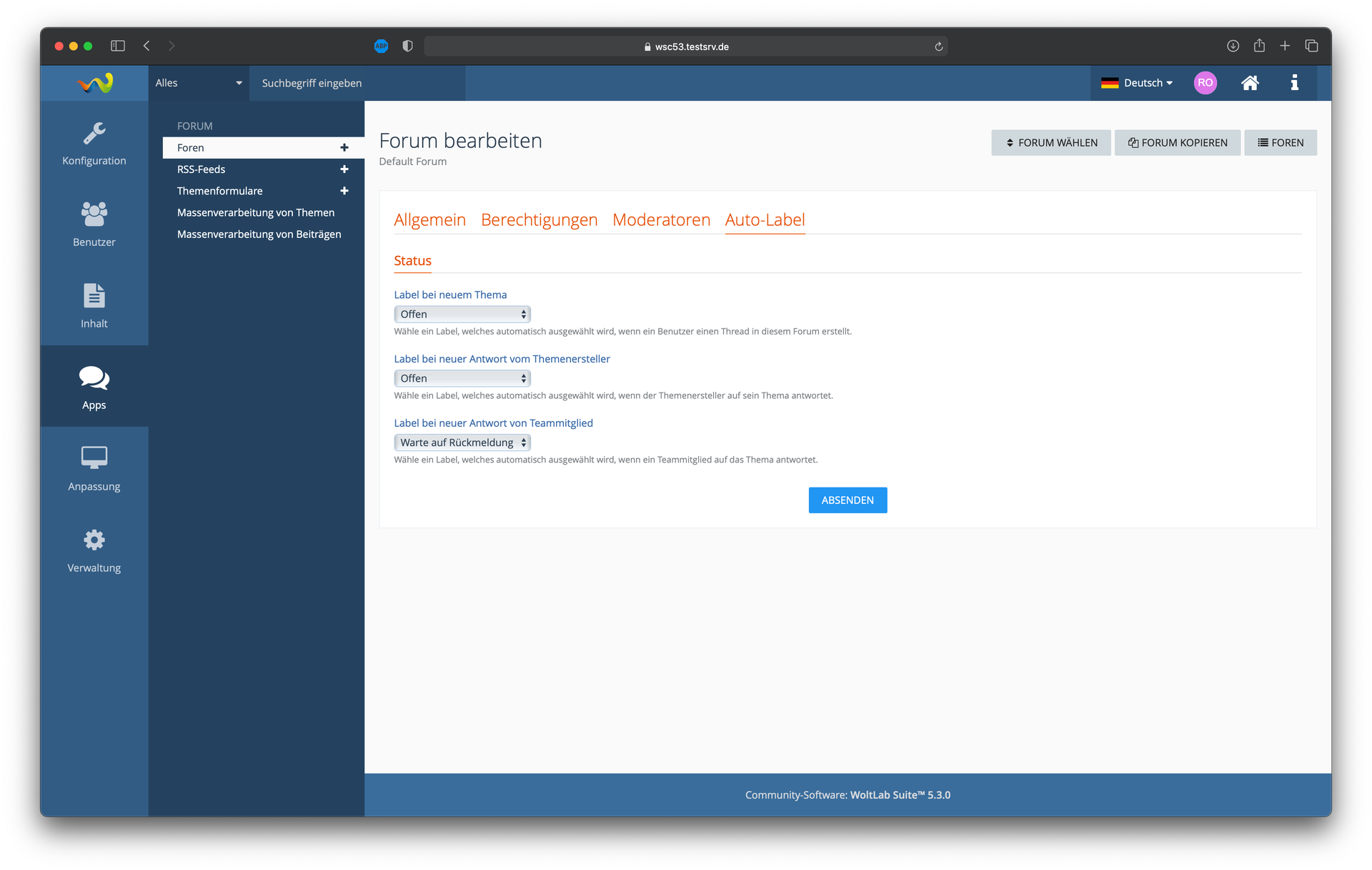This screenshot has width=1372, height=870.
Task: Click the Suchbegriff eingeben search field
Action: pos(357,83)
